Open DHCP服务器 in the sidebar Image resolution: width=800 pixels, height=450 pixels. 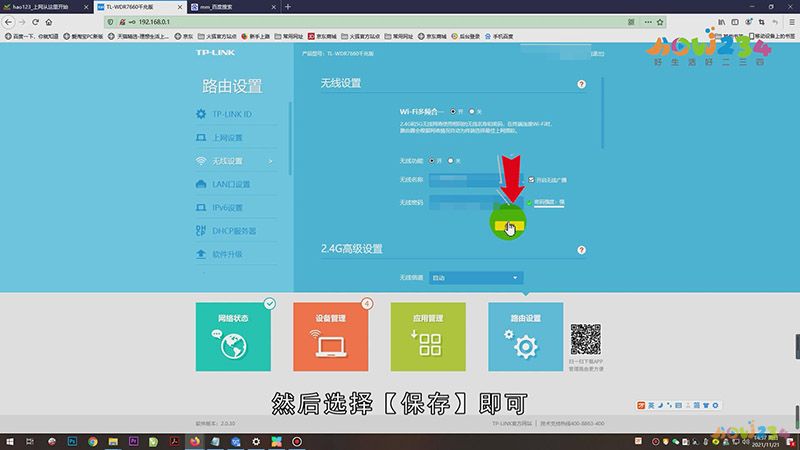pos(236,231)
